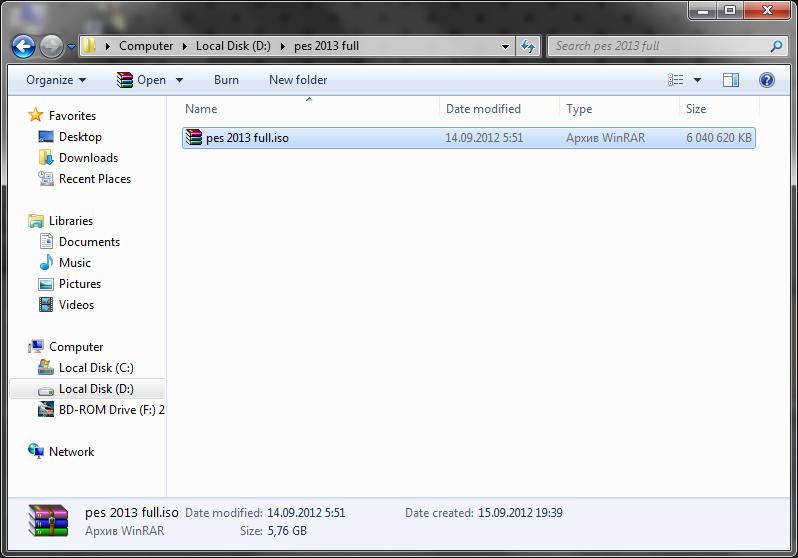The height and width of the screenshot is (558, 798).
Task: Open Local Disk (C:) in sidebar
Action: tap(96, 368)
